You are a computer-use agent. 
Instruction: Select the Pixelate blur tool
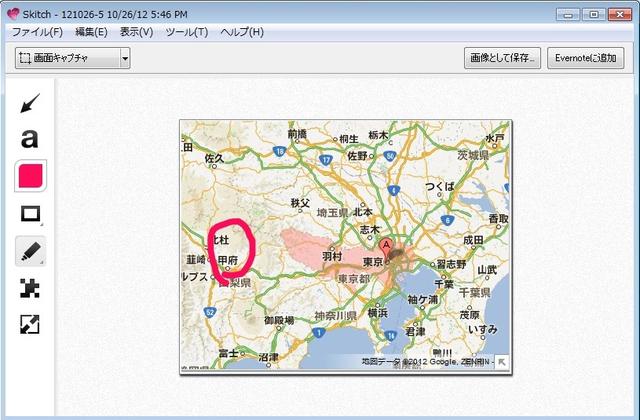point(29,288)
